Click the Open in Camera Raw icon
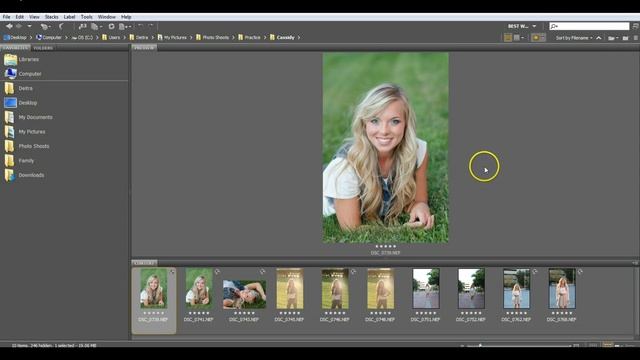 coord(111,26)
